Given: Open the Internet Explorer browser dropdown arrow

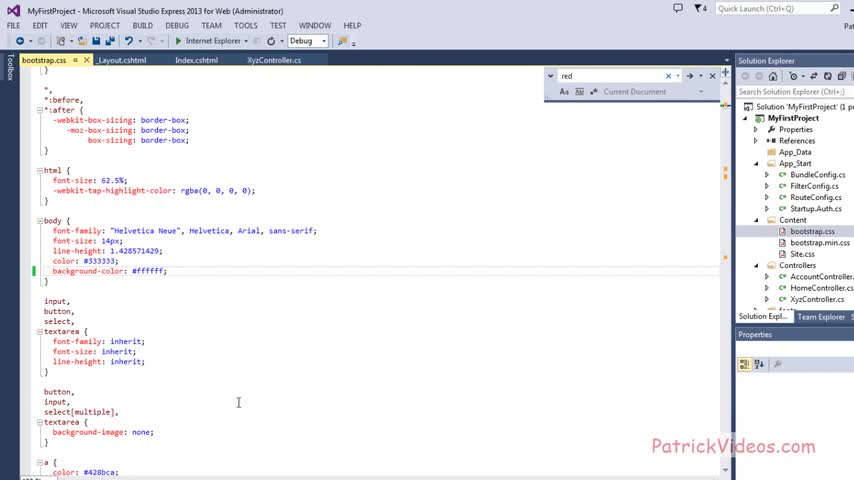Looking at the screenshot, I should pos(246,41).
